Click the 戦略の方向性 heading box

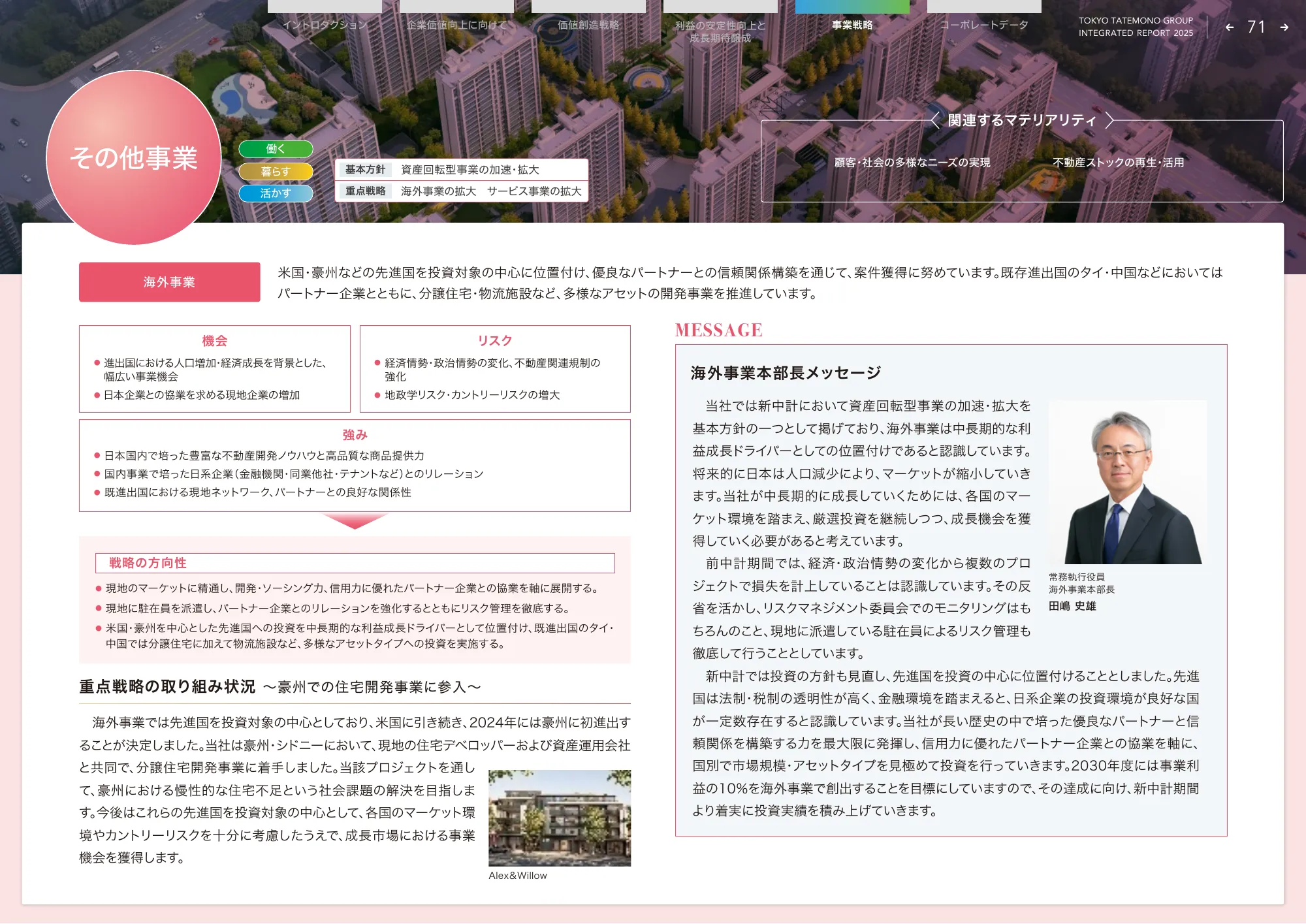click(355, 563)
